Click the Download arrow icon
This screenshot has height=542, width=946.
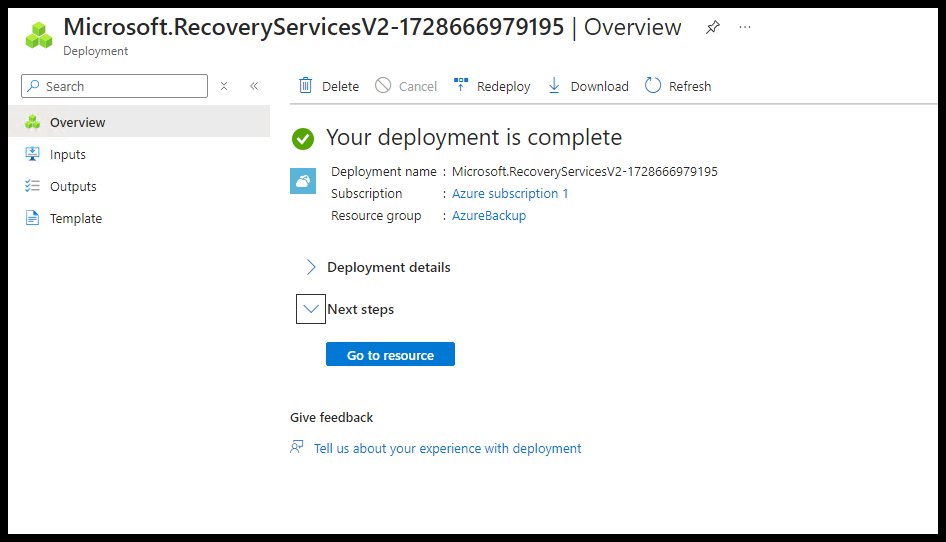554,86
